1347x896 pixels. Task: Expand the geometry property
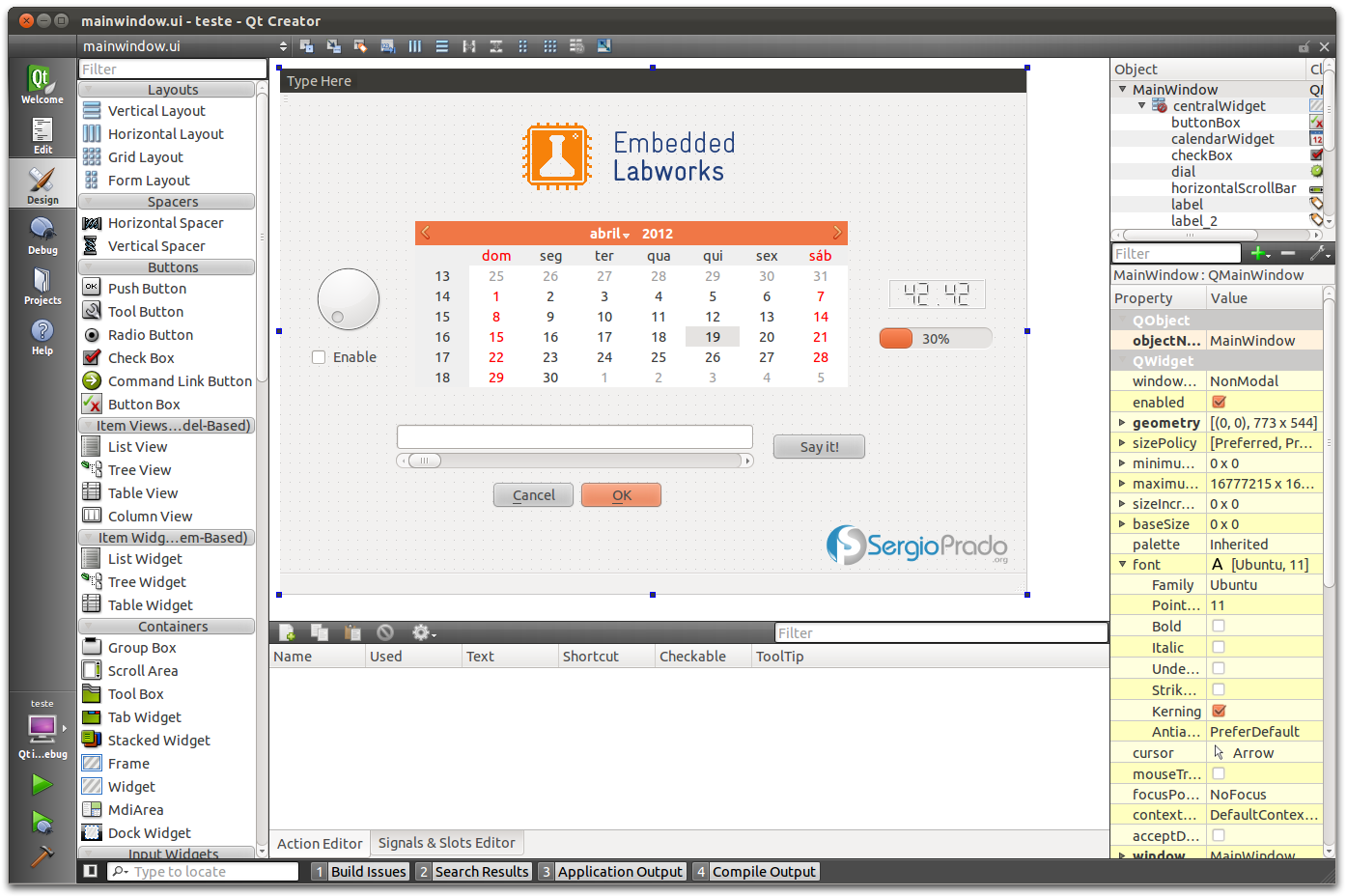(1122, 422)
